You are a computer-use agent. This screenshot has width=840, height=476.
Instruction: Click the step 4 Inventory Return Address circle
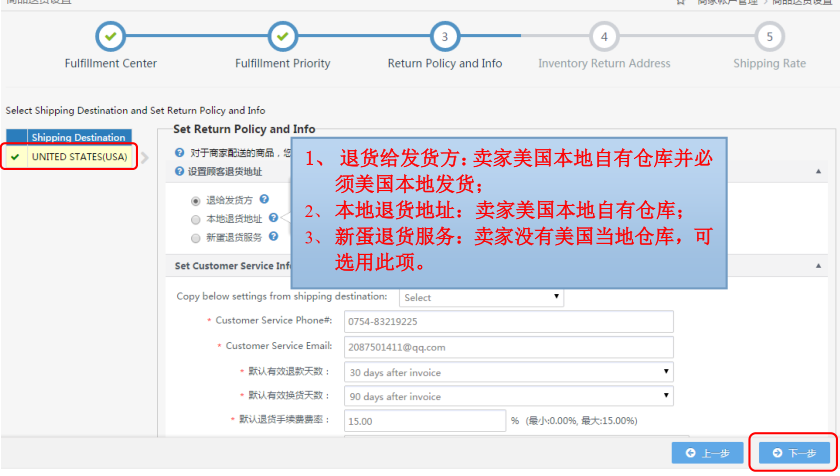coord(604,37)
